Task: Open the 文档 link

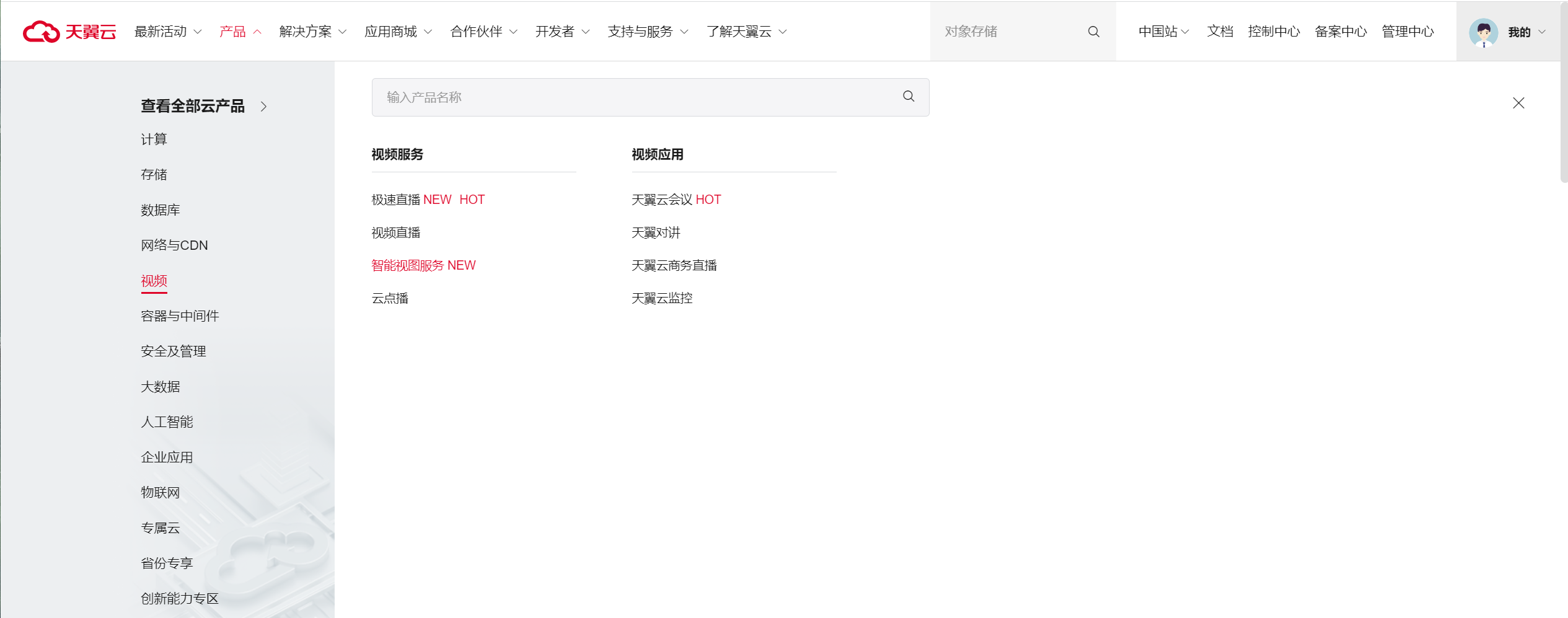Action: point(1220,32)
